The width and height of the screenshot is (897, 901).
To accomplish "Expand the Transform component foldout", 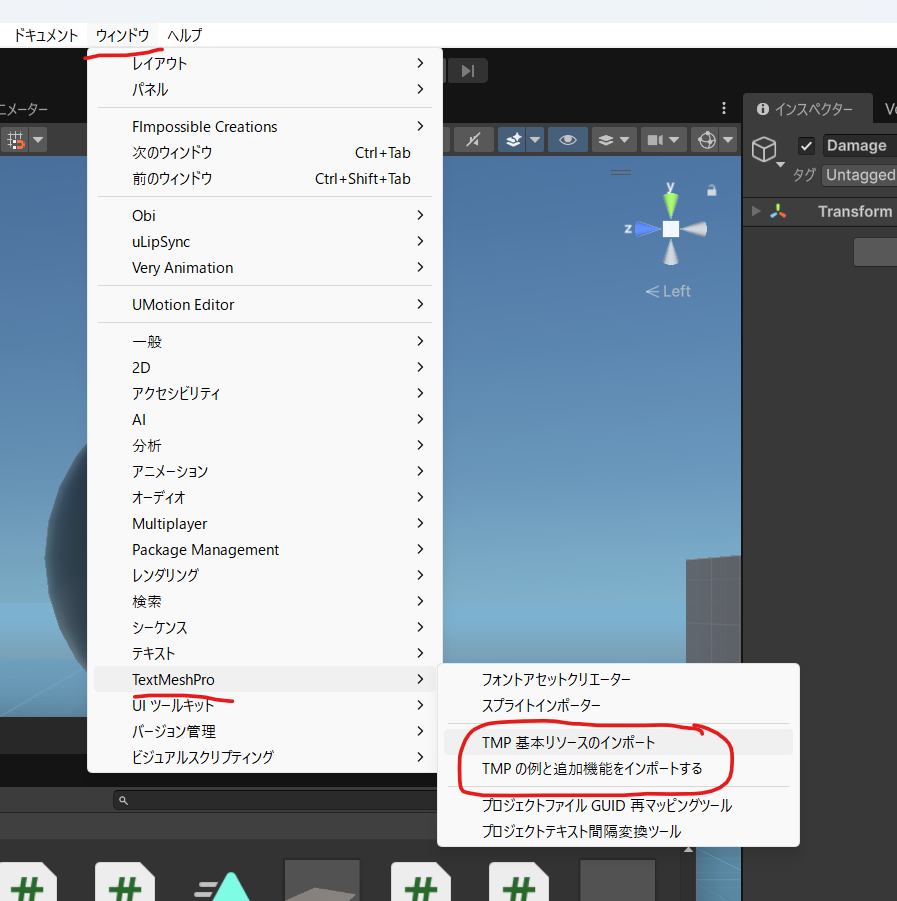I will click(756, 211).
